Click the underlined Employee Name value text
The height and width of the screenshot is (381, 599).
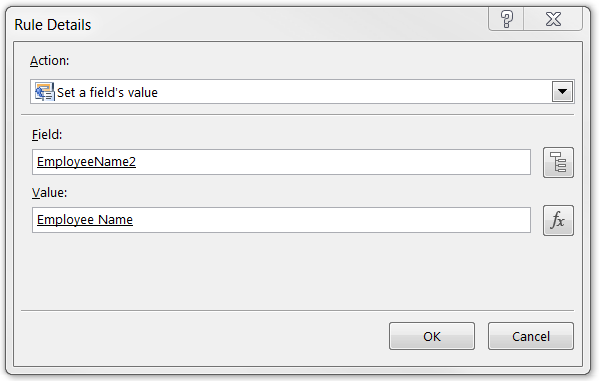pyautogui.click(x=85, y=220)
